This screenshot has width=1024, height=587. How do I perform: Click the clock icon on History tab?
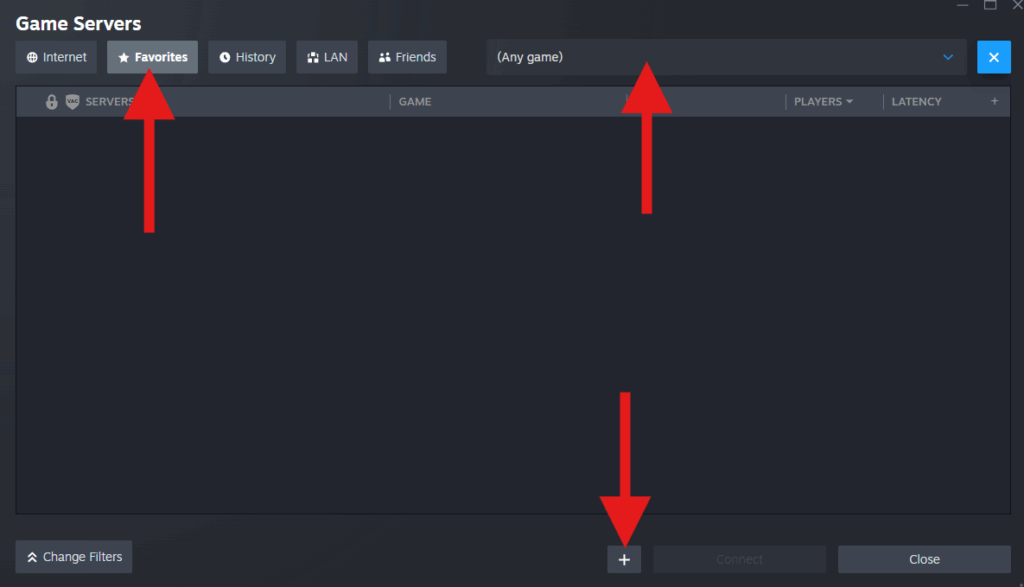[x=225, y=57]
